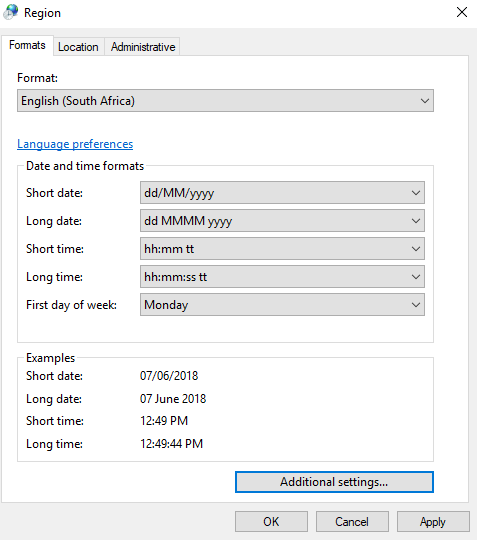Click the Long date dropdown arrow
The height and width of the screenshot is (540, 477).
click(416, 221)
